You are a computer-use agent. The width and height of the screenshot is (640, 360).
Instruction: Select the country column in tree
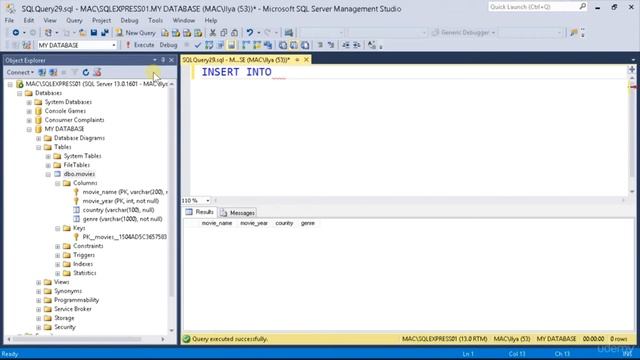(118, 210)
